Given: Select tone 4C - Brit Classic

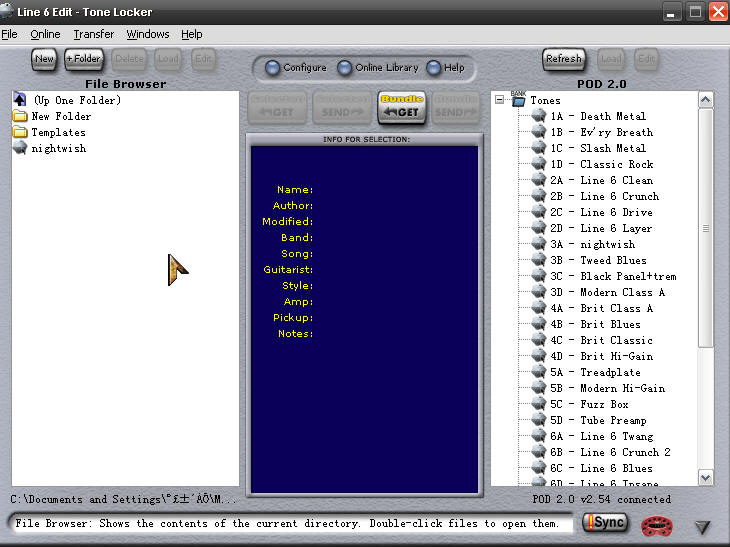Looking at the screenshot, I should [601, 340].
